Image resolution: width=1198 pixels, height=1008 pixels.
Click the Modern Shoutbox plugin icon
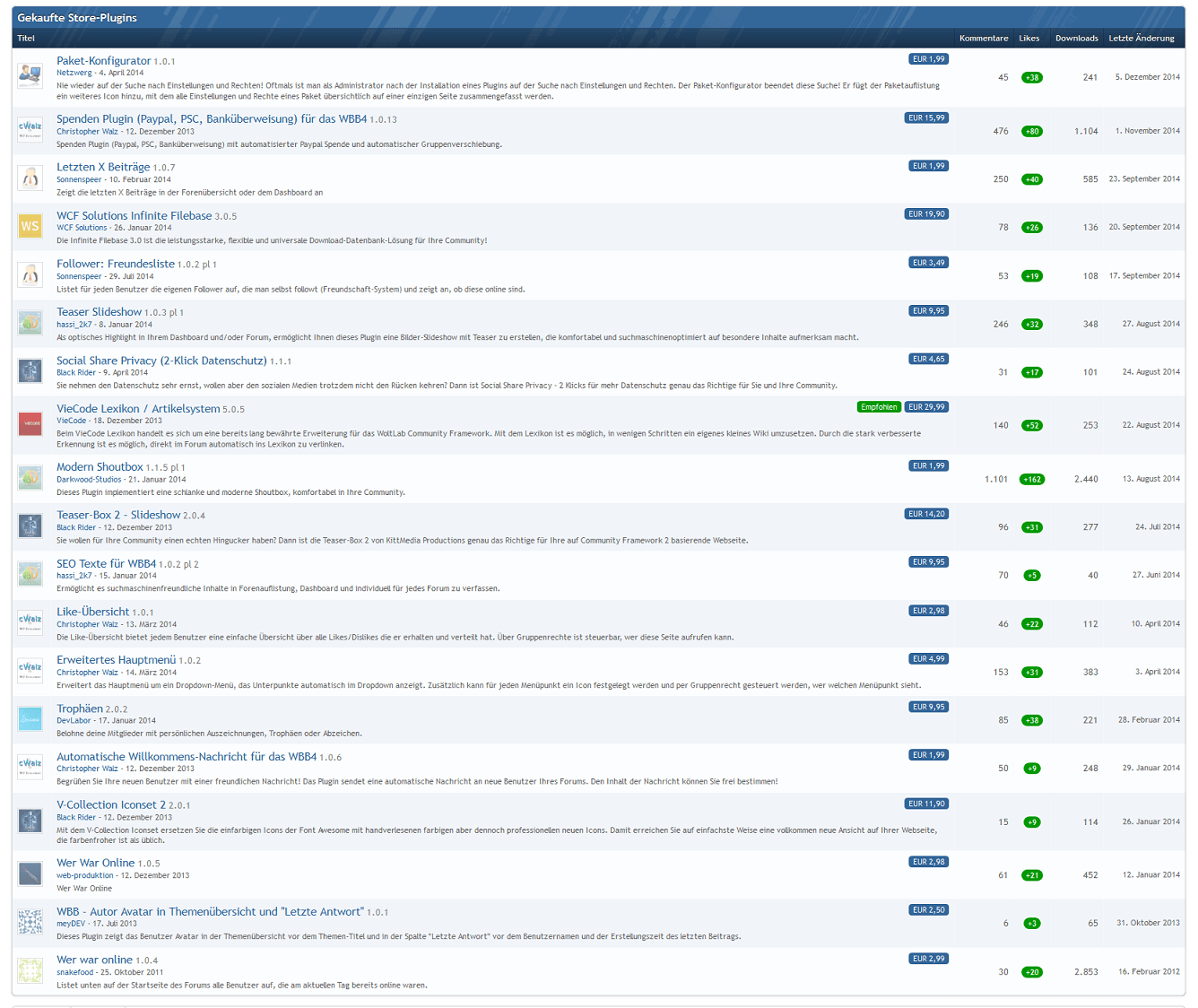pos(30,478)
